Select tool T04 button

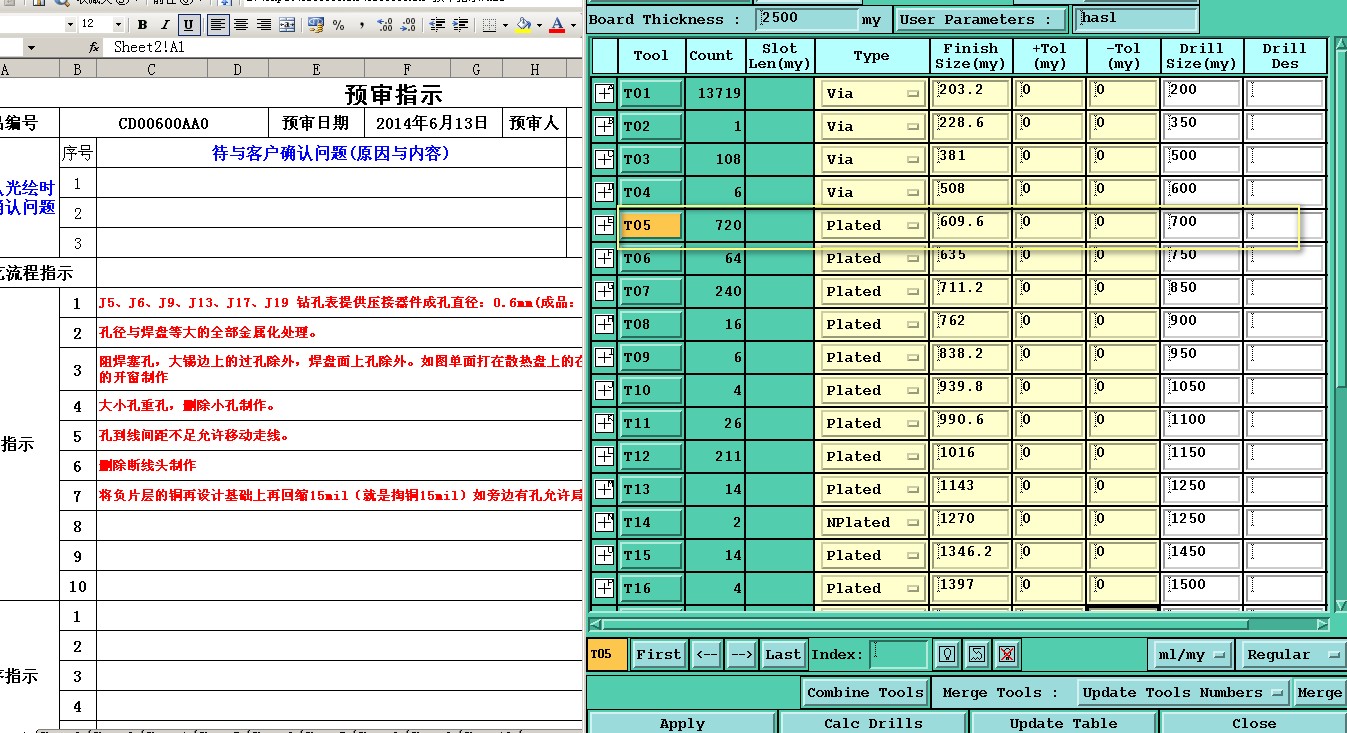coord(651,192)
